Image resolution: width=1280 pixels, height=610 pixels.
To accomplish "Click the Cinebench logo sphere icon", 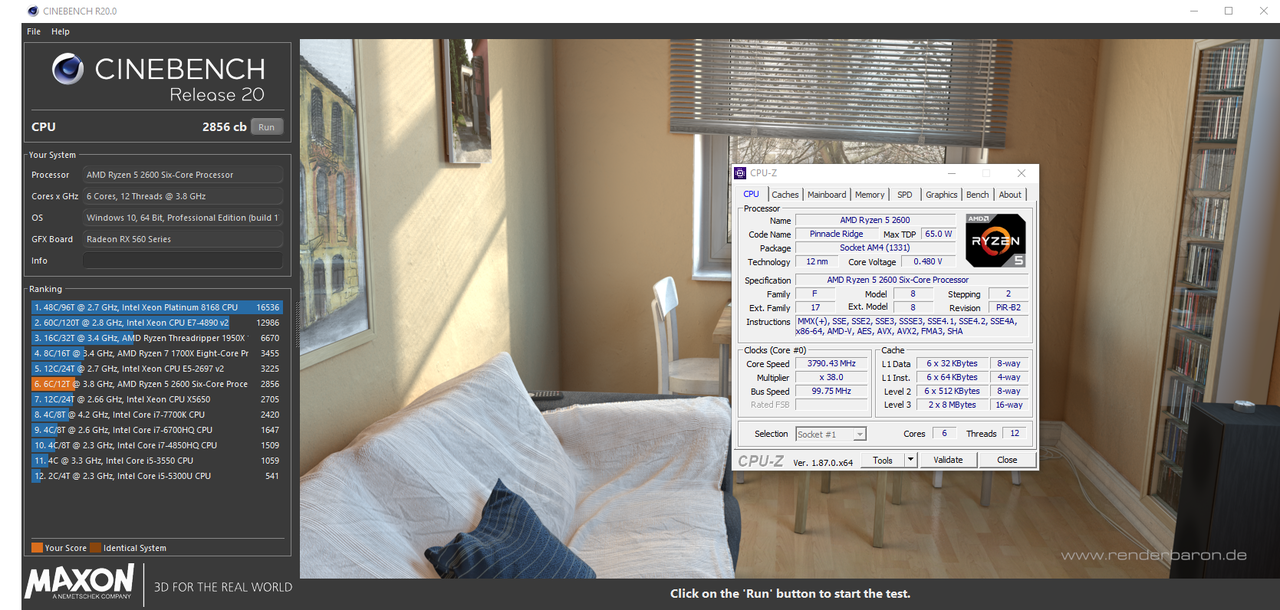I will click(x=68, y=68).
